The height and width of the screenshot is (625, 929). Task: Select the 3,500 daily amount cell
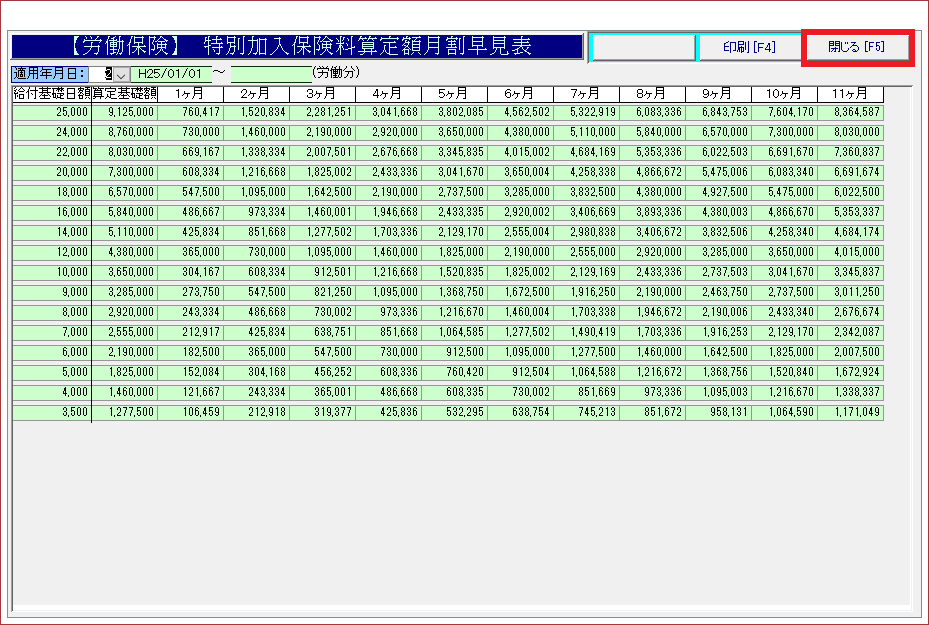(52, 412)
